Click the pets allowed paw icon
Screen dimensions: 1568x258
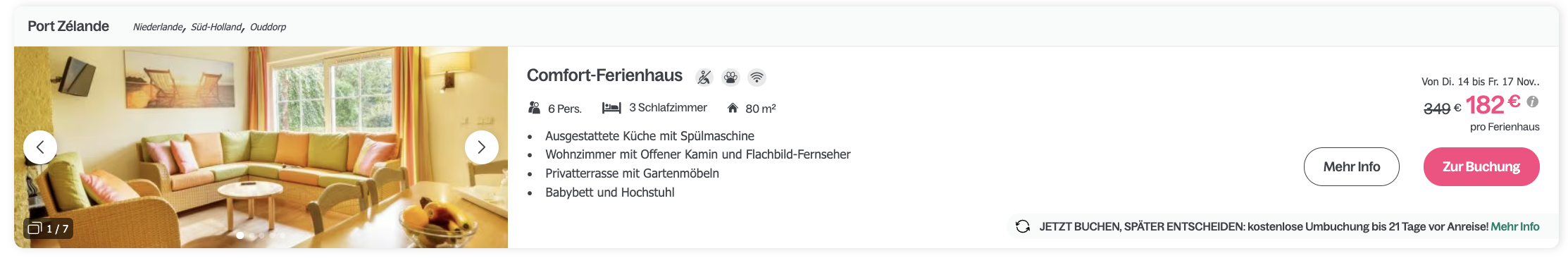(730, 78)
